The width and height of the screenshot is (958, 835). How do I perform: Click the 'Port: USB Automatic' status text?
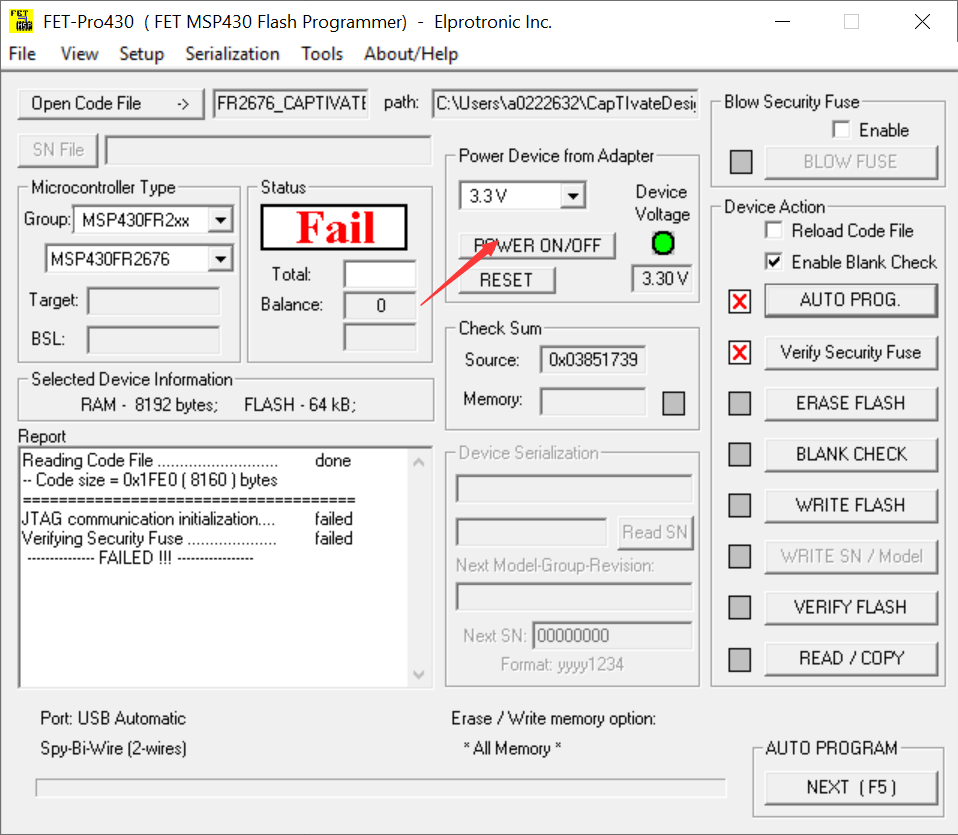(113, 718)
